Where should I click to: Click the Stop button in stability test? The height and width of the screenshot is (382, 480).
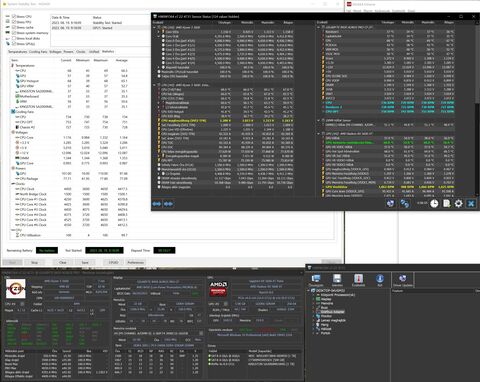point(35,262)
